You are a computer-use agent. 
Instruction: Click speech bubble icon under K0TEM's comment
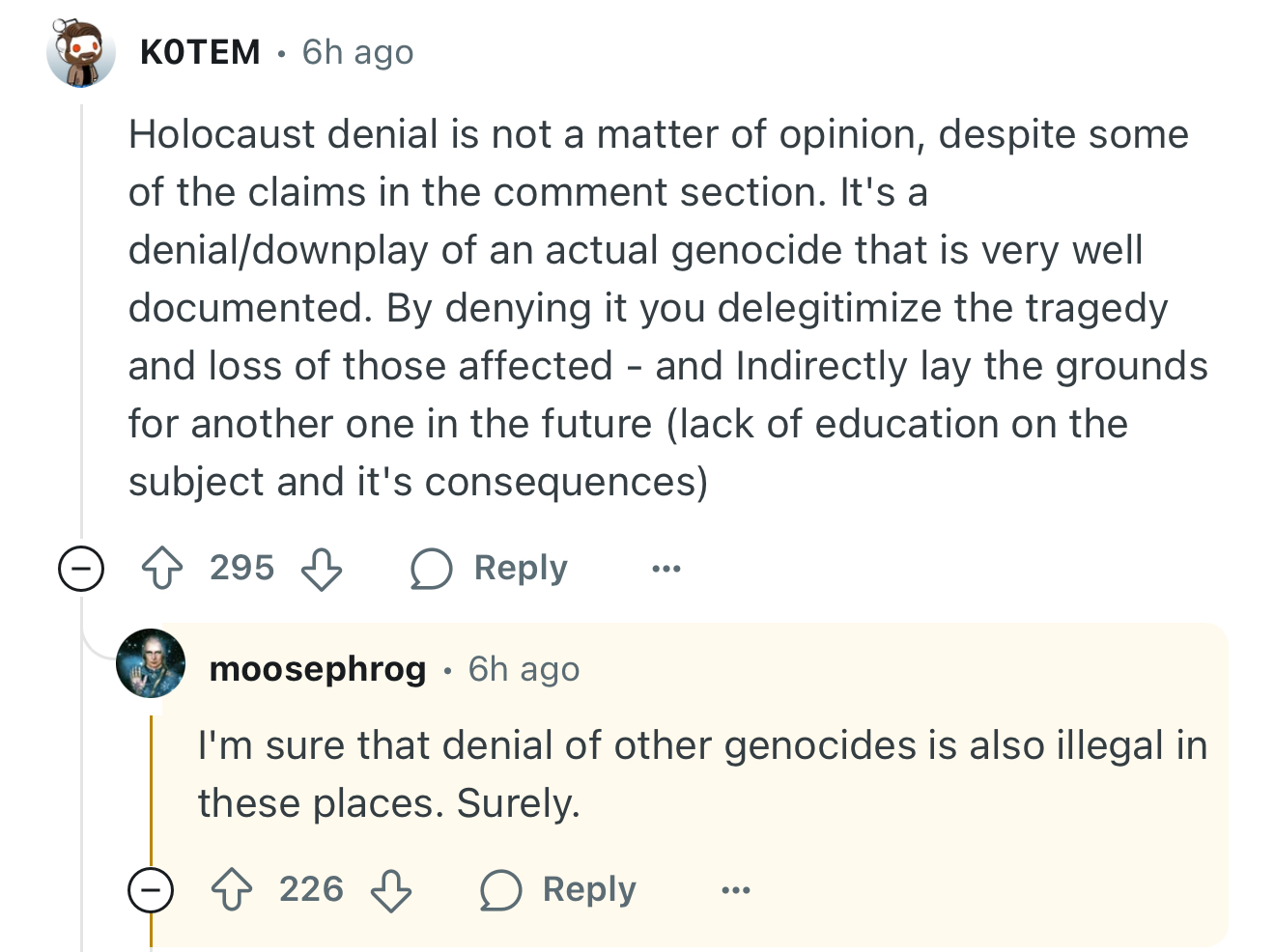431,569
